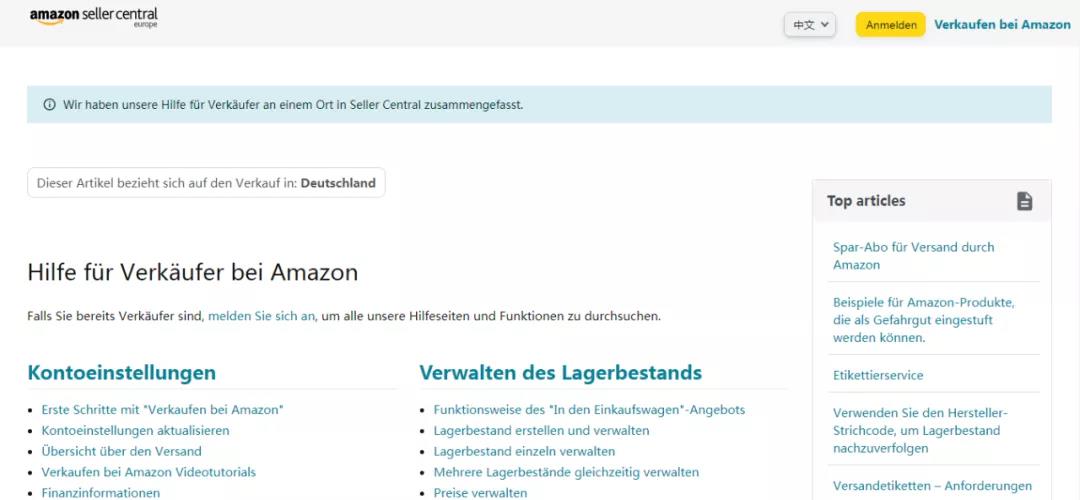Open the Kontoeinstellungen section heading
The width and height of the screenshot is (1080, 500).
click(x=122, y=373)
